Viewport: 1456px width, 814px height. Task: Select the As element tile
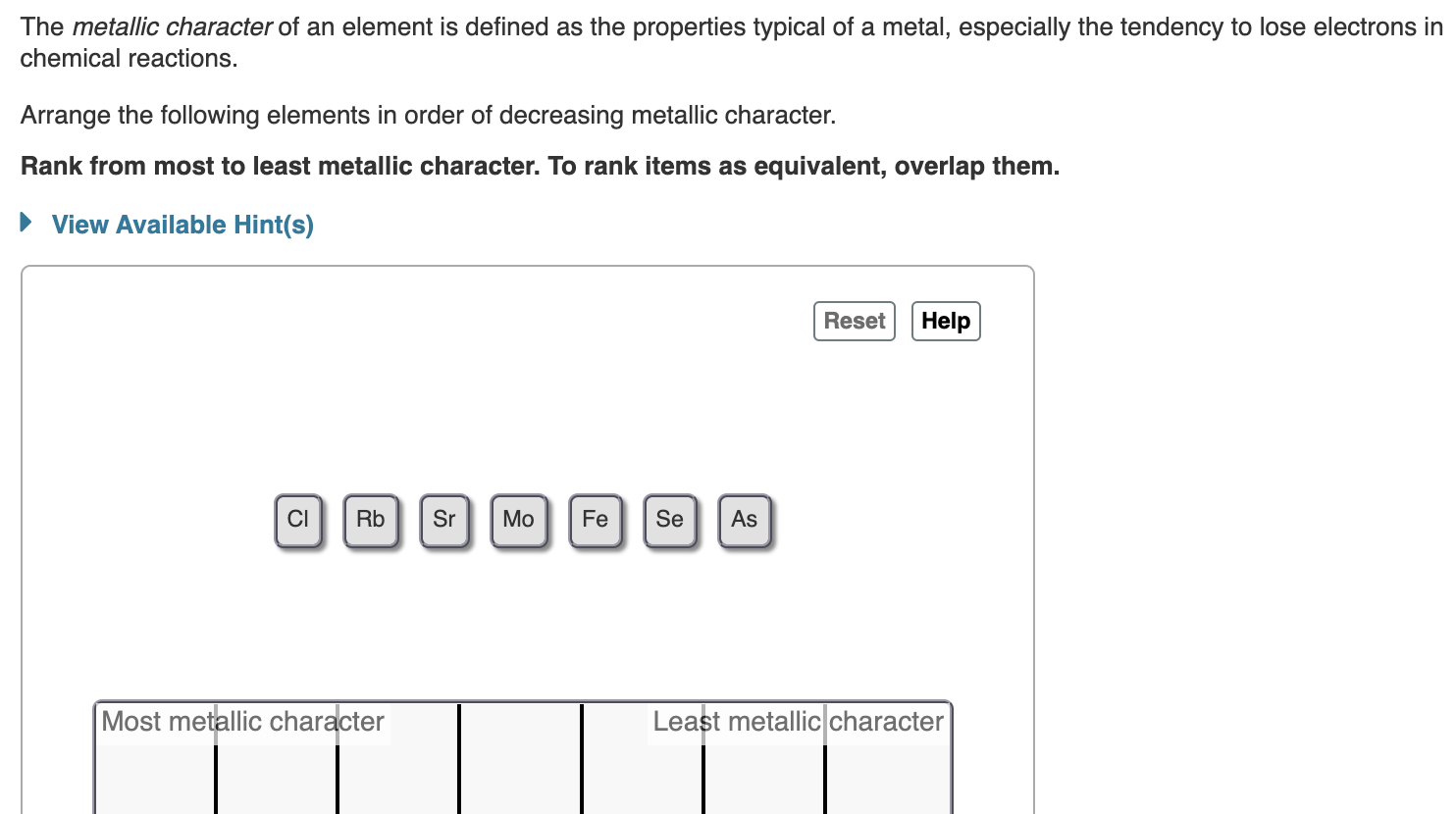point(744,520)
